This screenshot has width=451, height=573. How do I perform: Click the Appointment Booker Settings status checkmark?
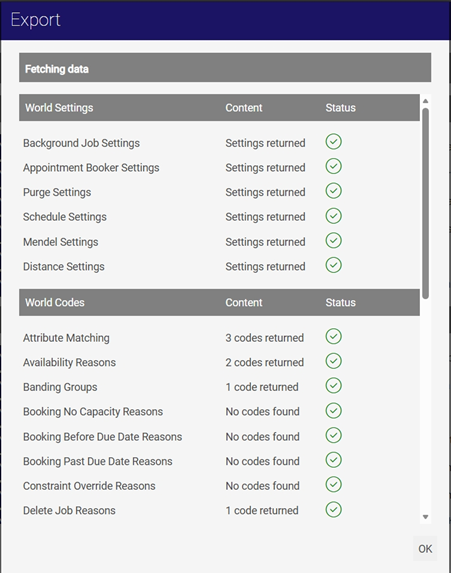333,166
